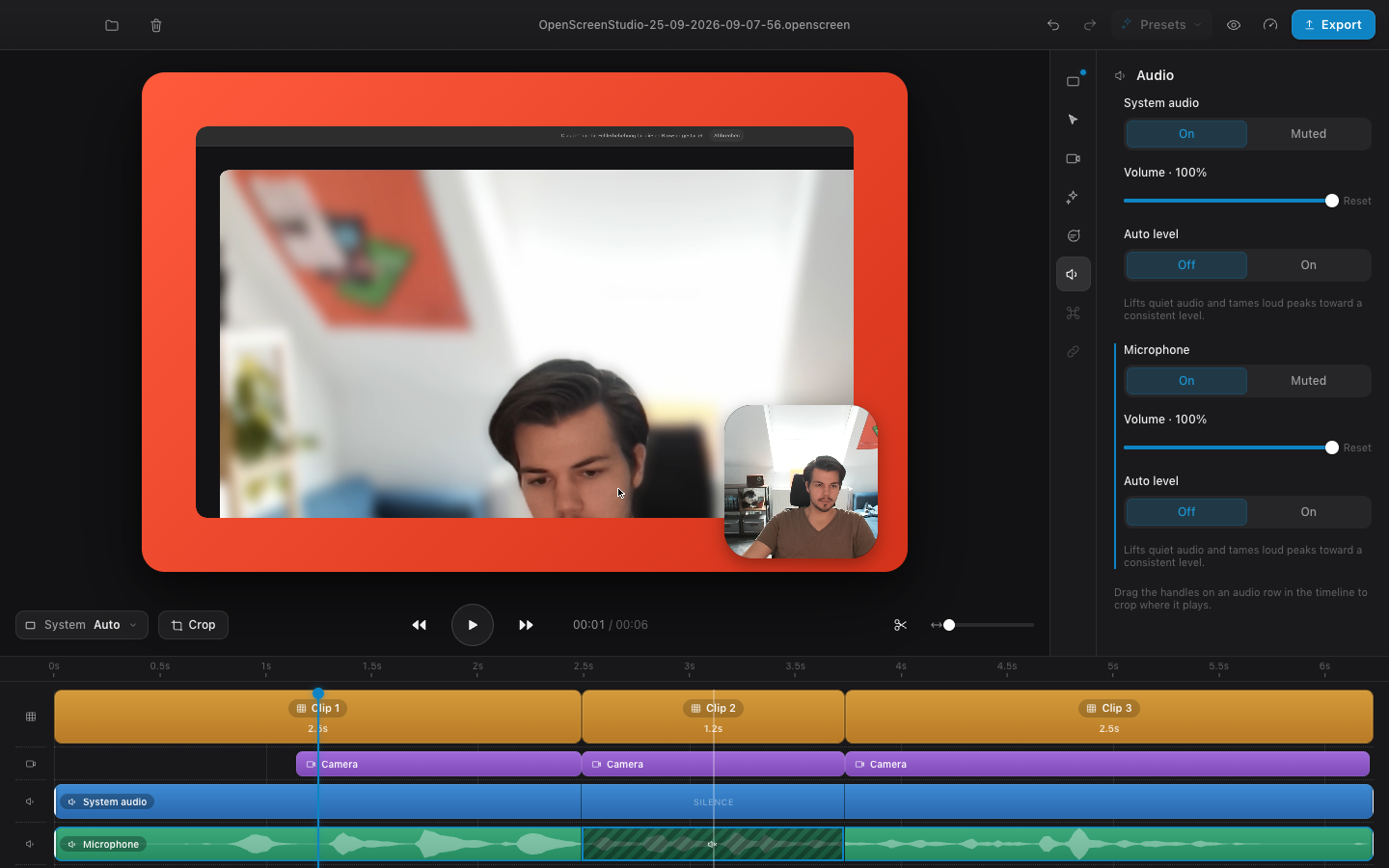Click the clips track grid icon
Viewport: 1389px width, 868px height.
(x=31, y=717)
